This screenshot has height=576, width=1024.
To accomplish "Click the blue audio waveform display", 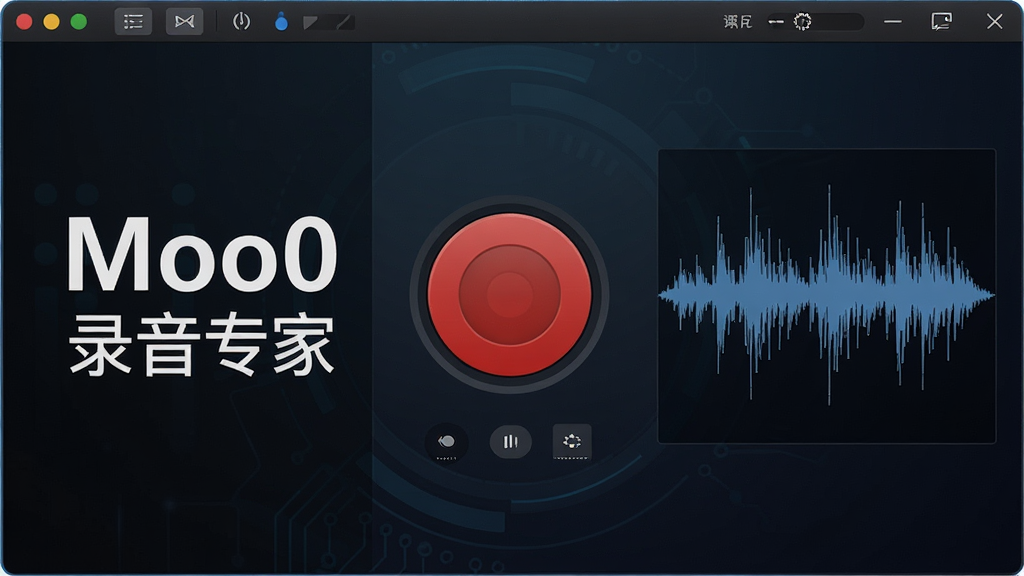I will click(826, 296).
